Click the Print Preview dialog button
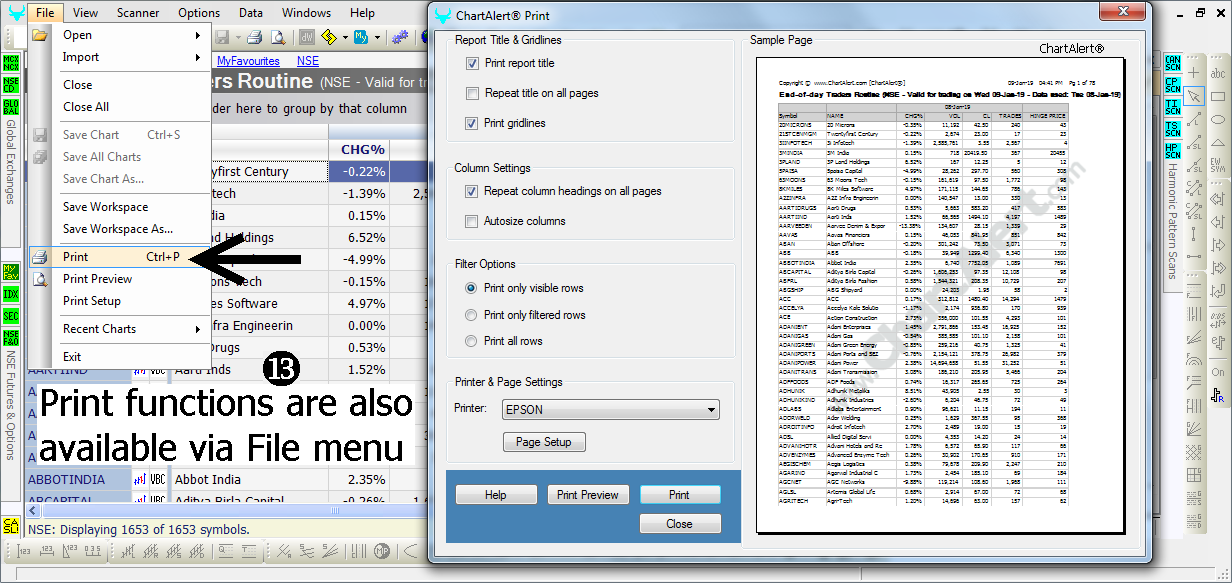1232x583 pixels. tap(588, 495)
